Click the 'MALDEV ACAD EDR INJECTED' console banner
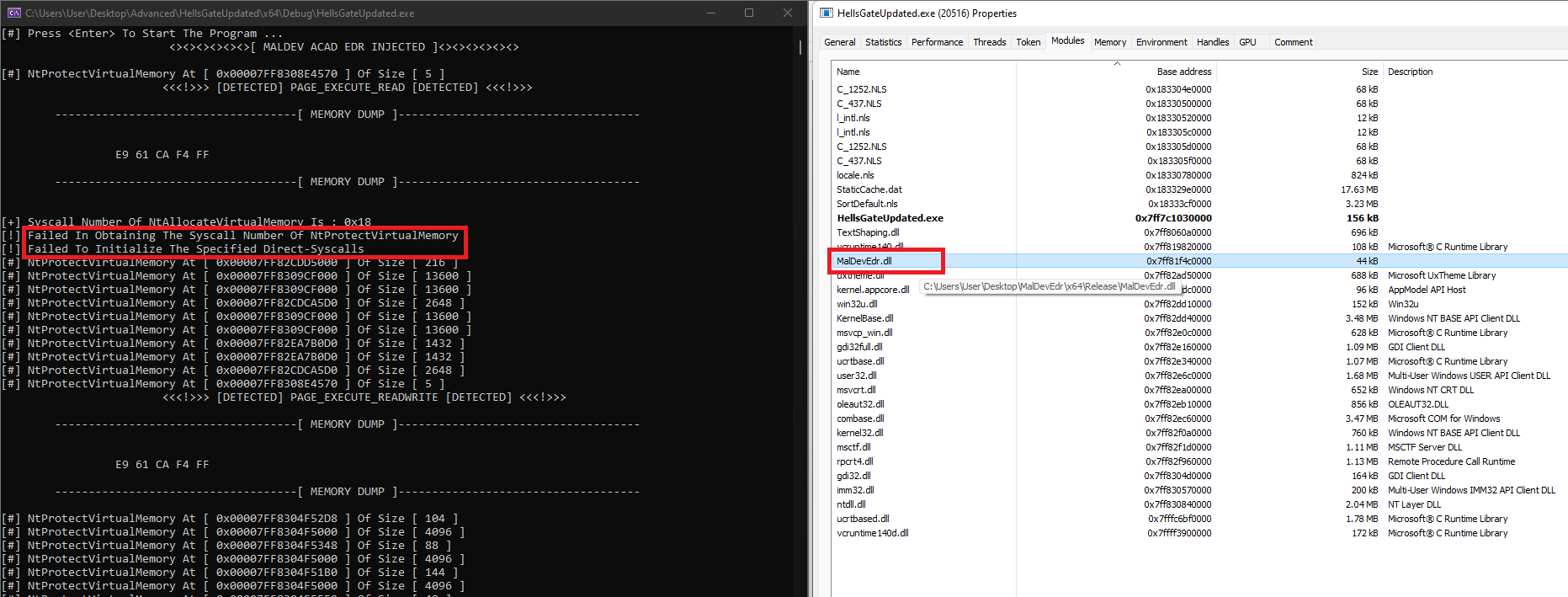 pos(343,47)
